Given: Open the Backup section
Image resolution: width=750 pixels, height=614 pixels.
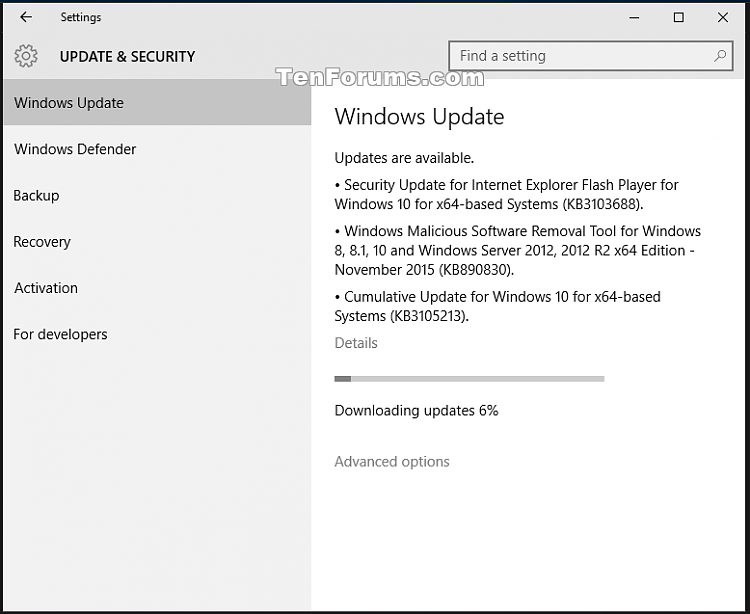Looking at the screenshot, I should [x=157, y=195].
